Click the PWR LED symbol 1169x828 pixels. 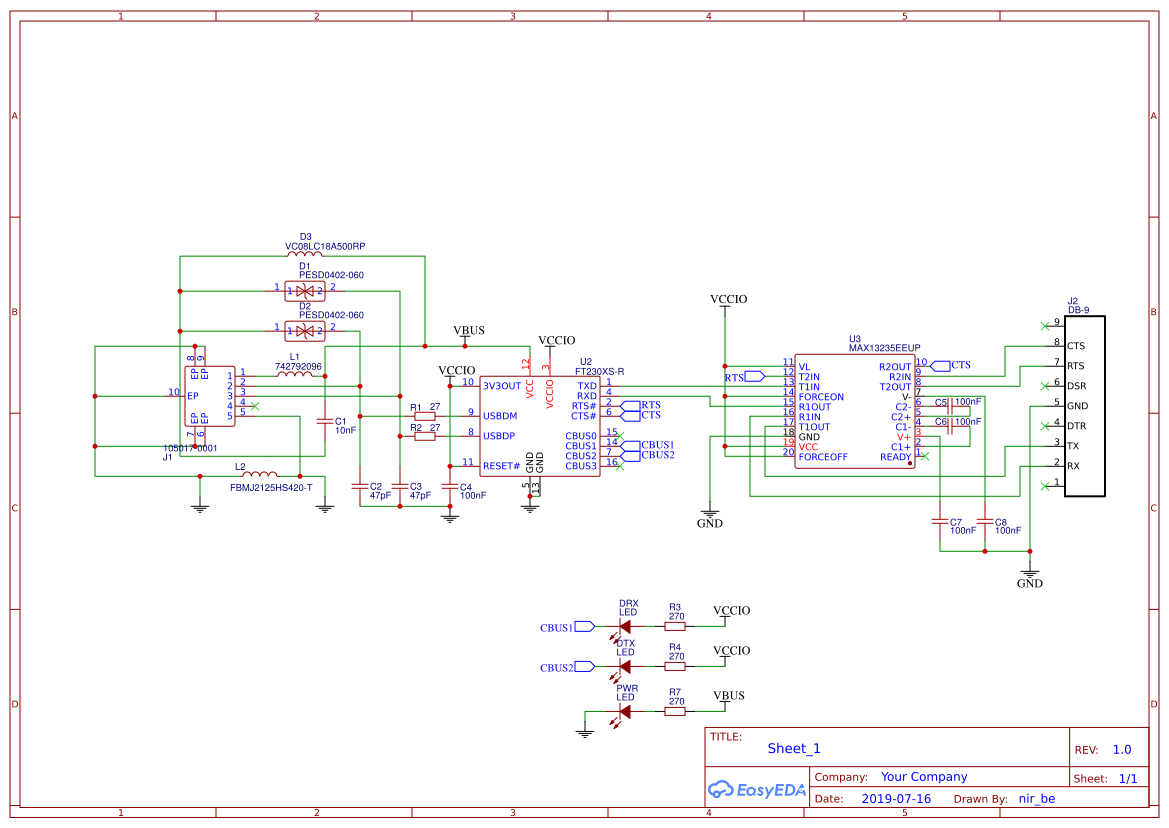[x=625, y=712]
